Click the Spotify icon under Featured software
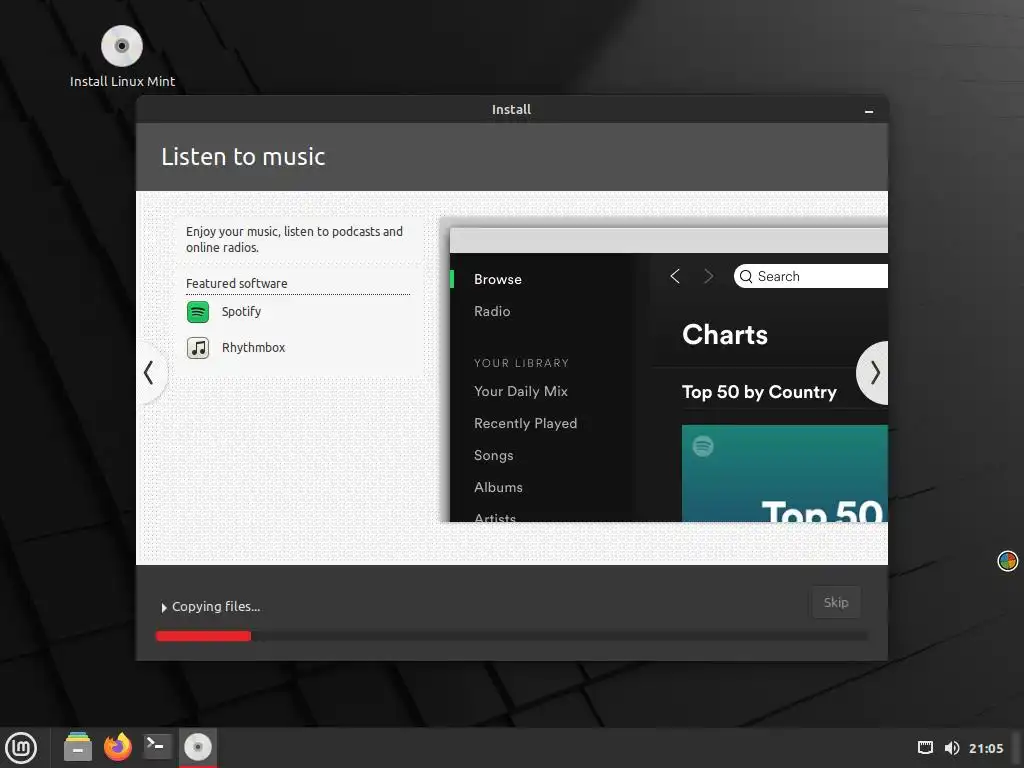 click(198, 312)
